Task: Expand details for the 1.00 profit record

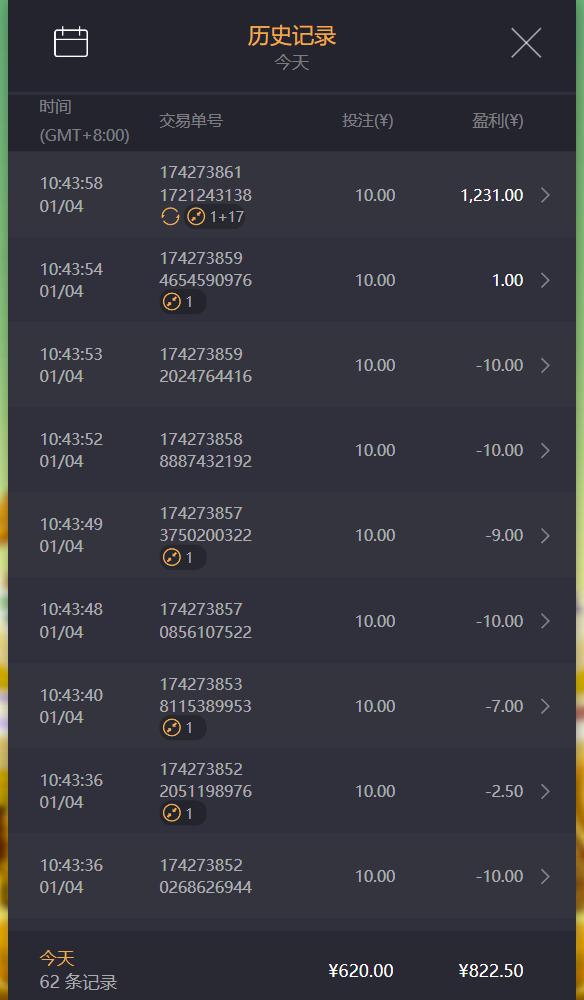Action: 545,280
